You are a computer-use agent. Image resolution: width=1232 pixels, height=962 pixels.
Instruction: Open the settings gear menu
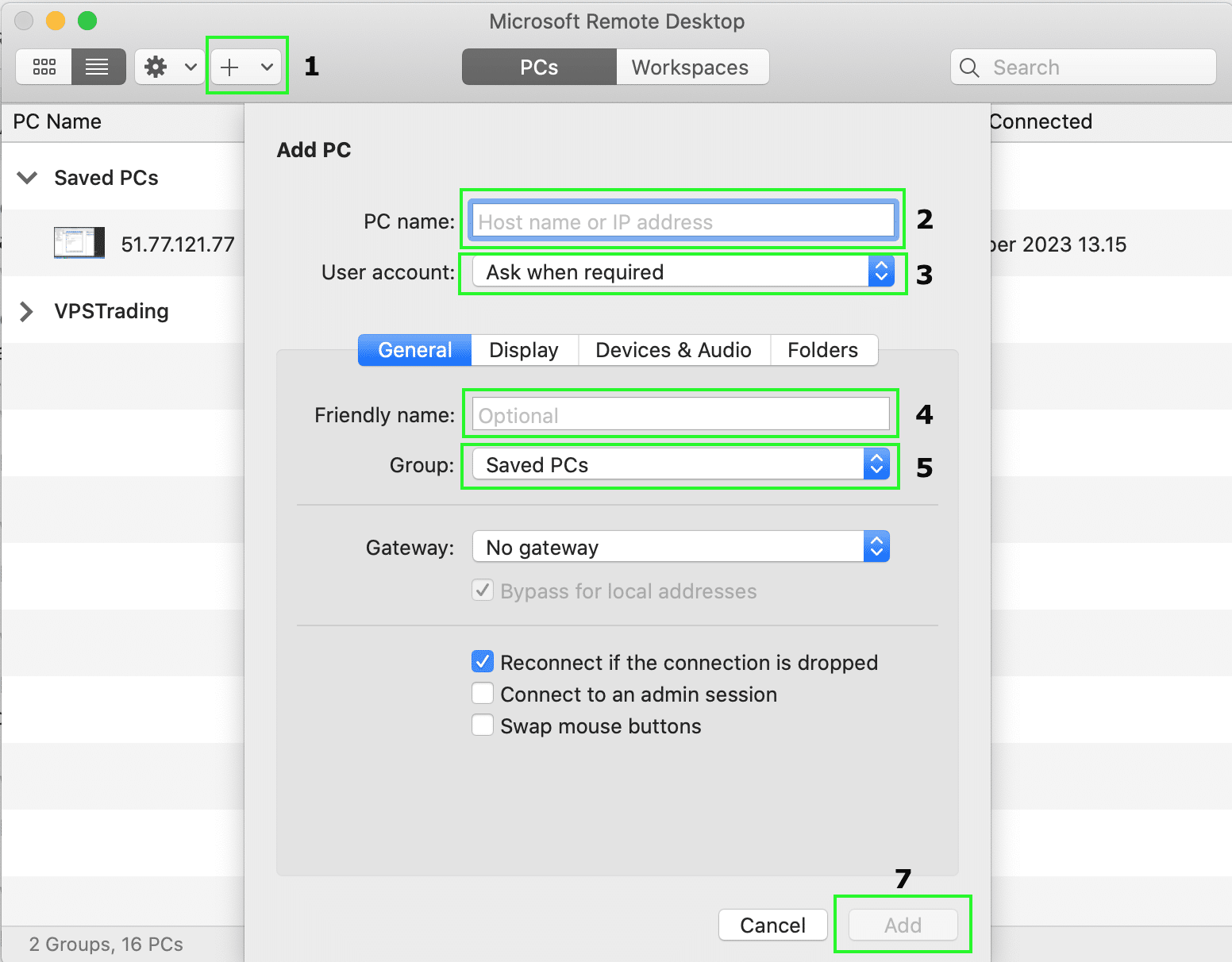(x=170, y=67)
